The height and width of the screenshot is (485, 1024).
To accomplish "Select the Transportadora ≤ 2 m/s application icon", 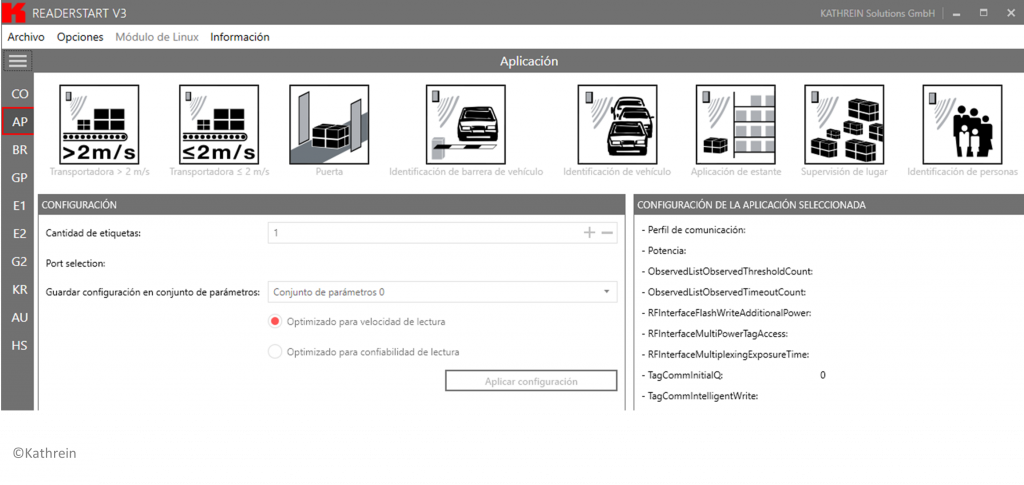I will tap(219, 124).
